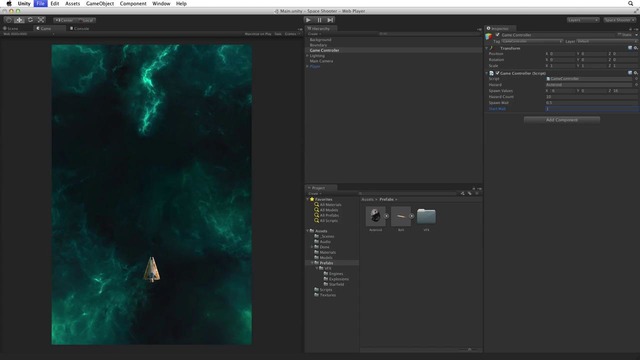Open the Project Create dropdown

pyautogui.click(x=314, y=193)
